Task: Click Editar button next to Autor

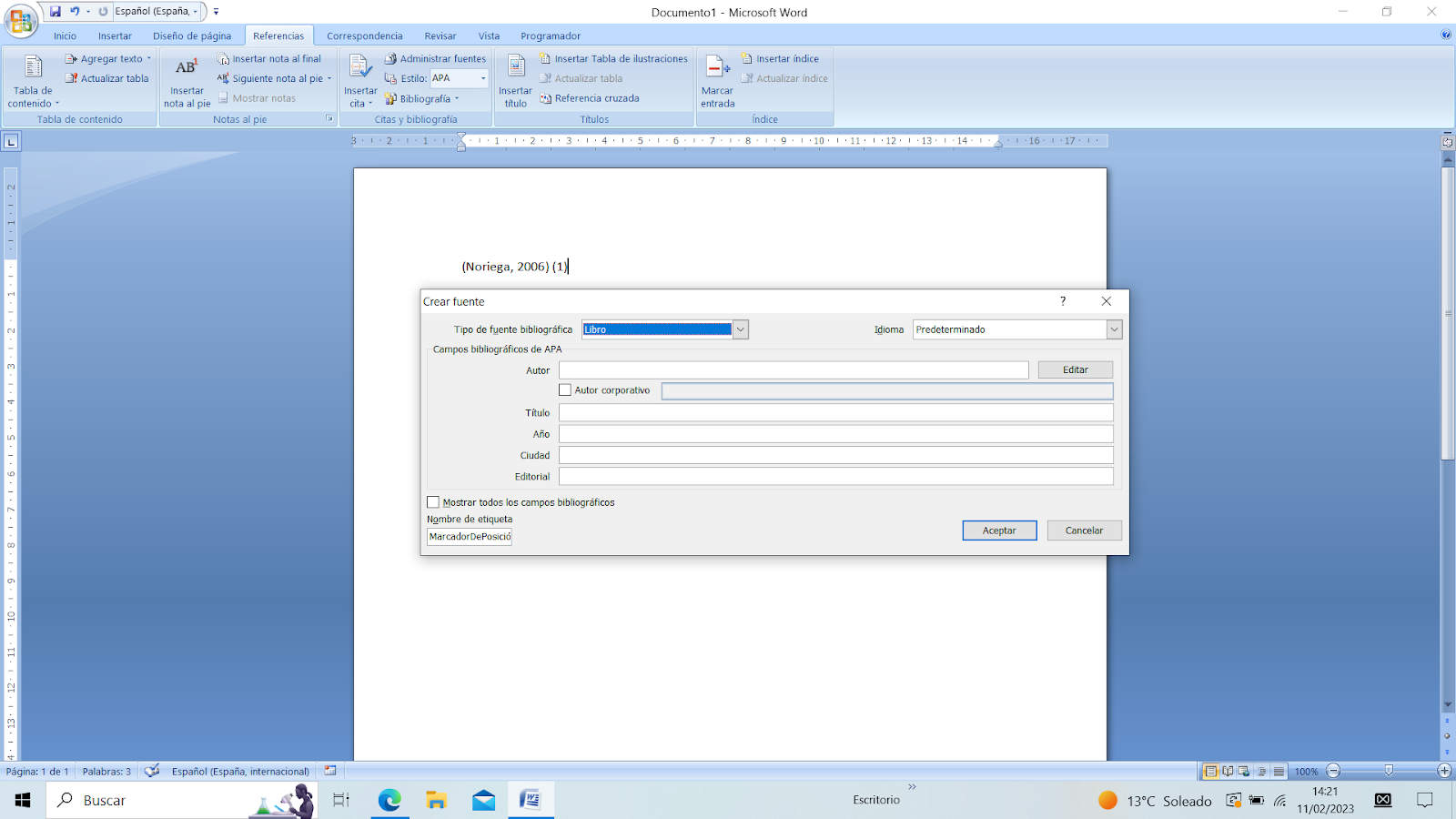Action: coord(1076,369)
